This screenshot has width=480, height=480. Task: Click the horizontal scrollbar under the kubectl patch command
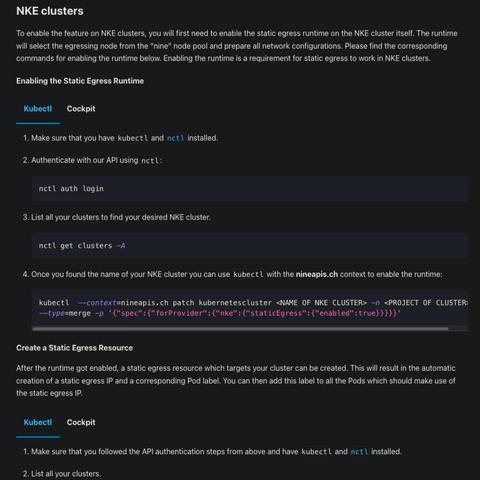(241, 329)
